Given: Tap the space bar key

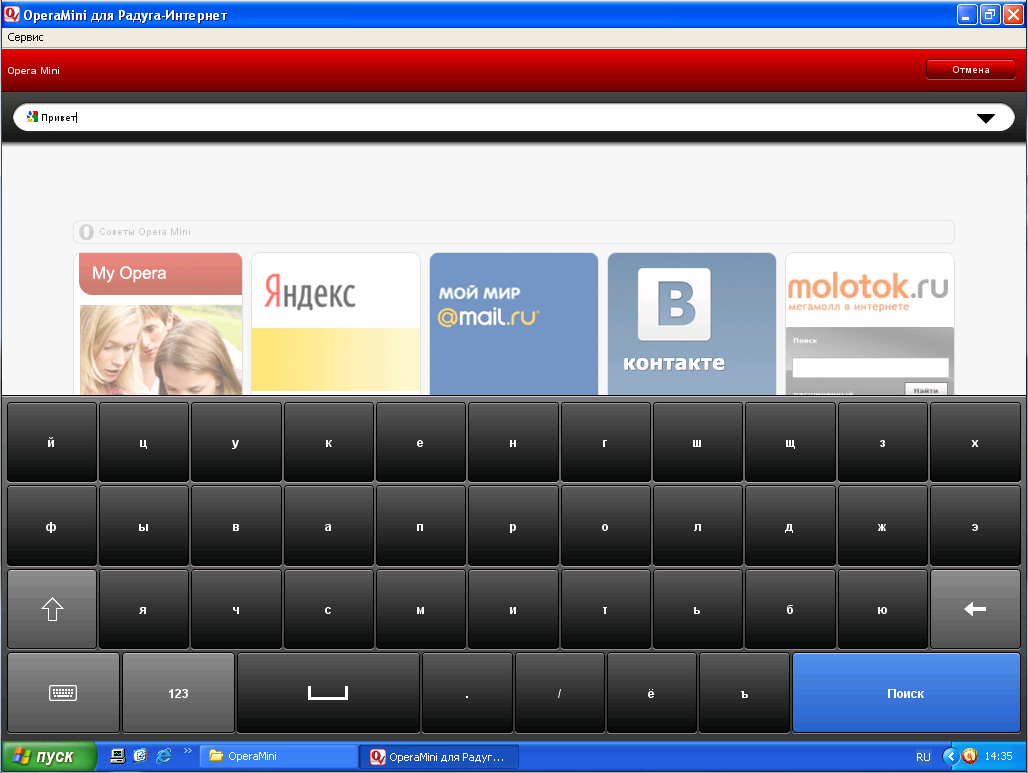Looking at the screenshot, I should (x=328, y=693).
